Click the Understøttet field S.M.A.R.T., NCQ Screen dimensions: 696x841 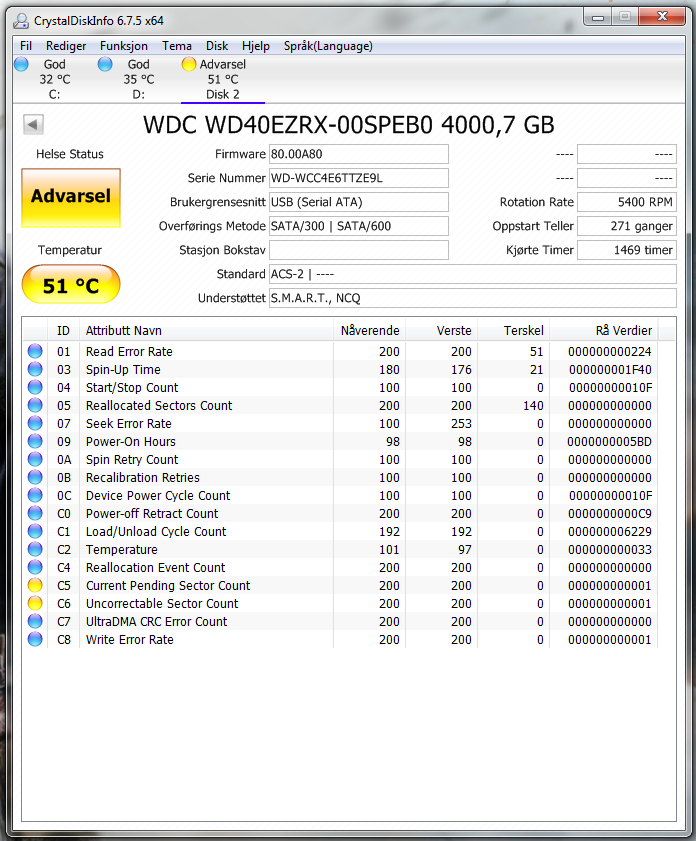[x=472, y=298]
